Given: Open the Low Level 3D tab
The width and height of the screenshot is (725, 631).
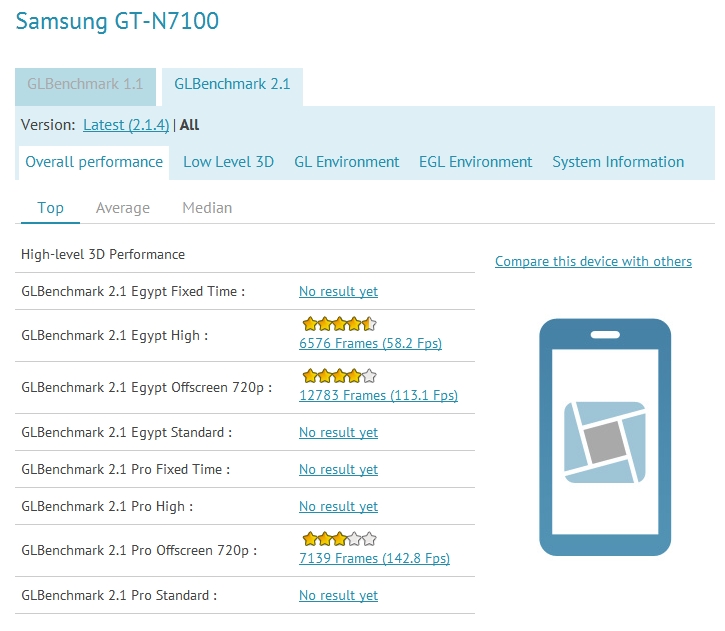Looking at the screenshot, I should 228,162.
